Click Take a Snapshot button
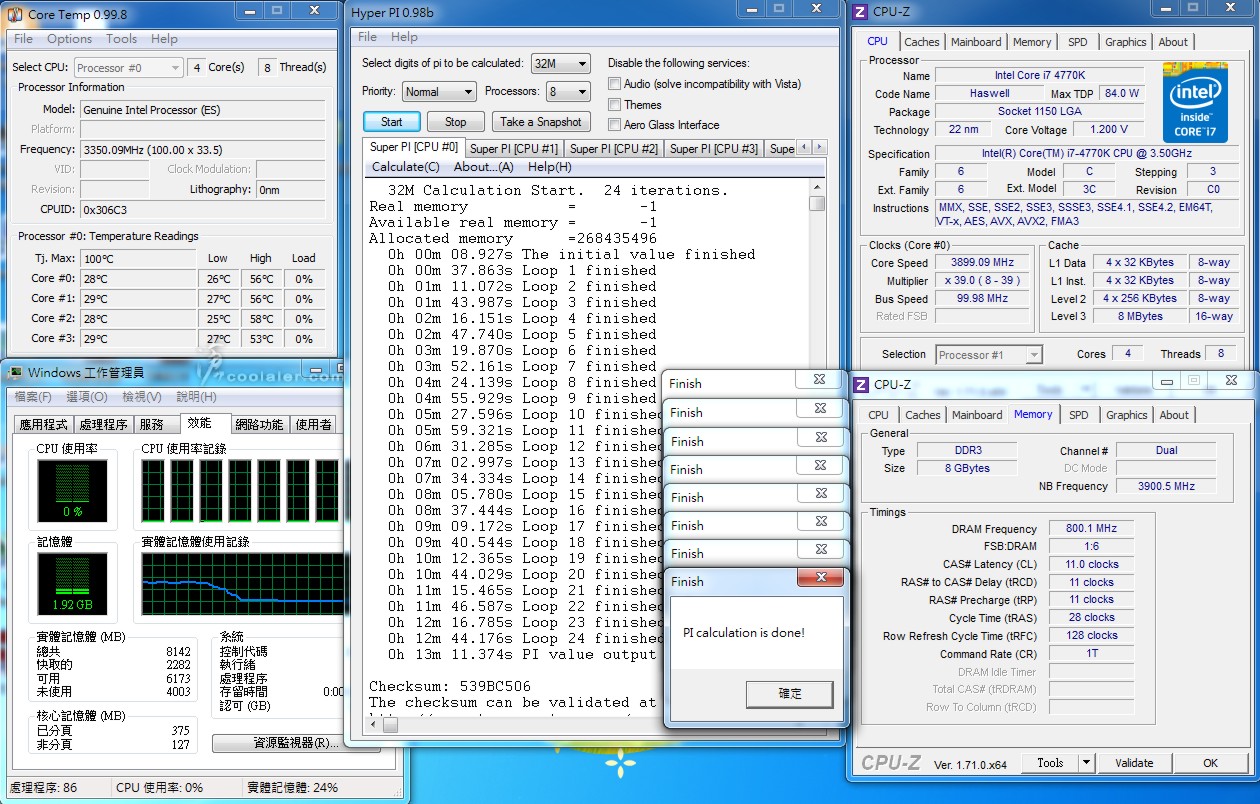Screen dimensions: 1260x804 (540, 122)
